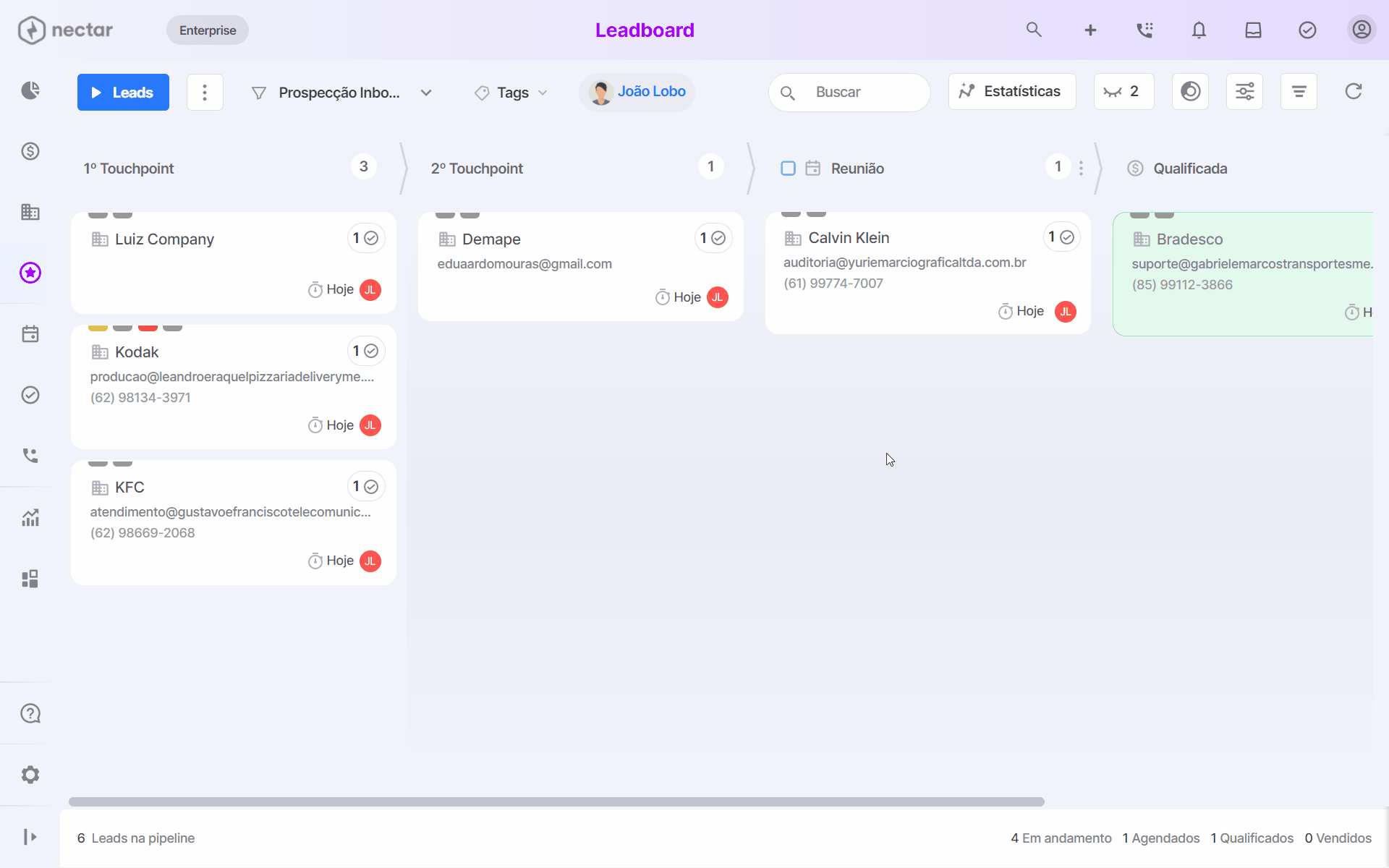The width and height of the screenshot is (1389, 868).
Task: Open the phone dialer icon in header
Action: coord(1144,30)
